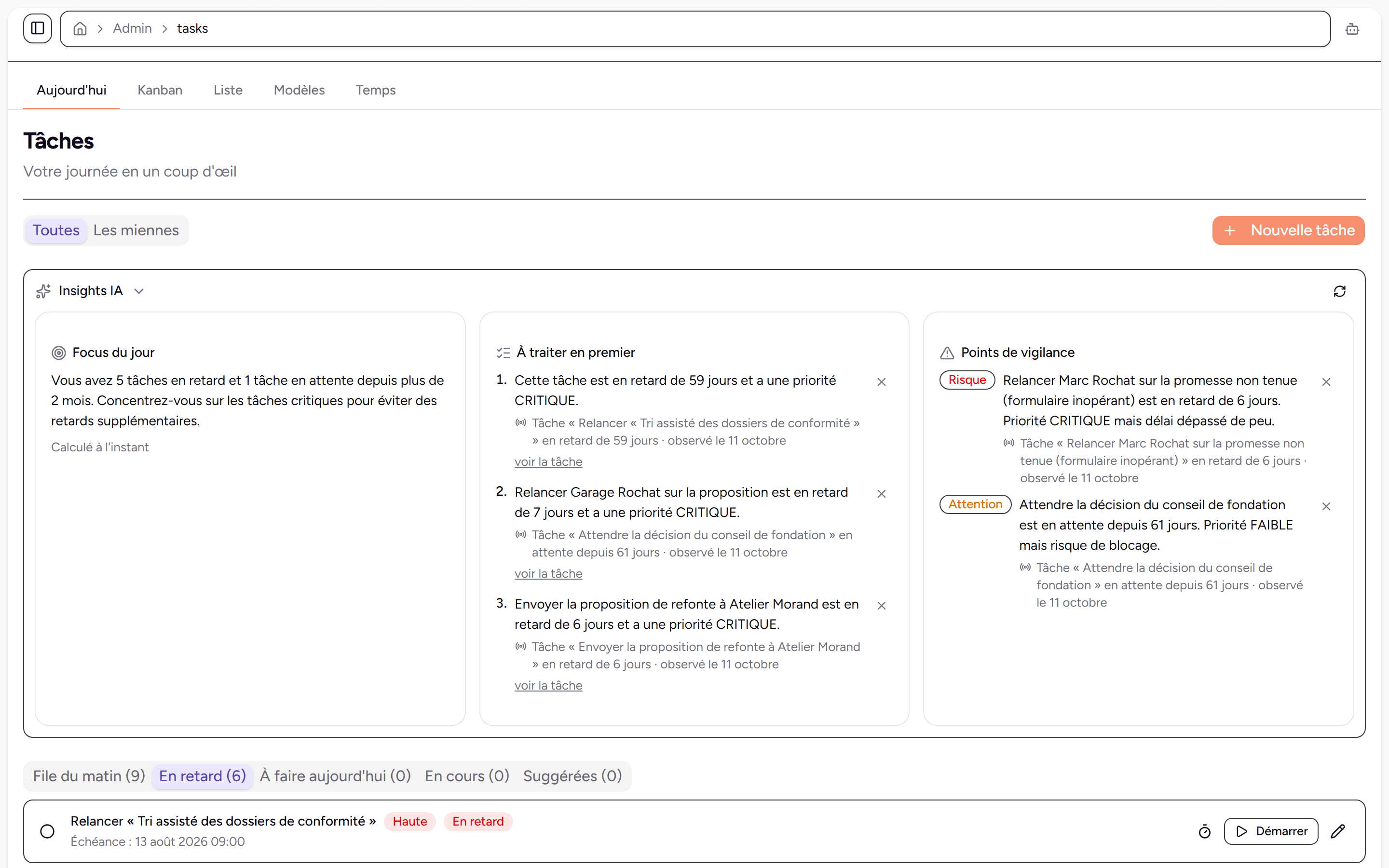Dismiss the Atelier Morand insight
The height and width of the screenshot is (868, 1389).
[882, 606]
